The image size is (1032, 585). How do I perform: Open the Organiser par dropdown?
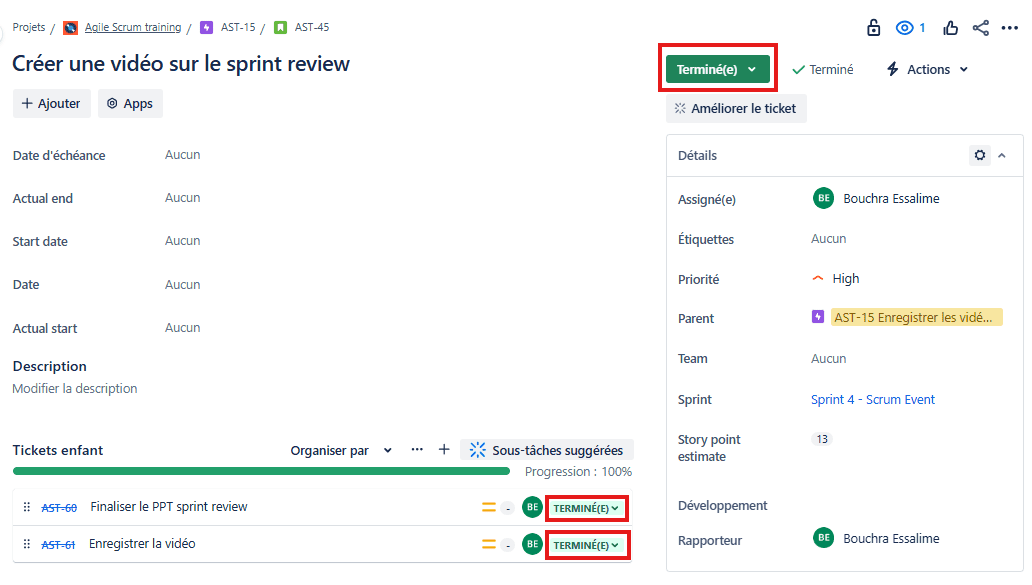pyautogui.click(x=341, y=450)
